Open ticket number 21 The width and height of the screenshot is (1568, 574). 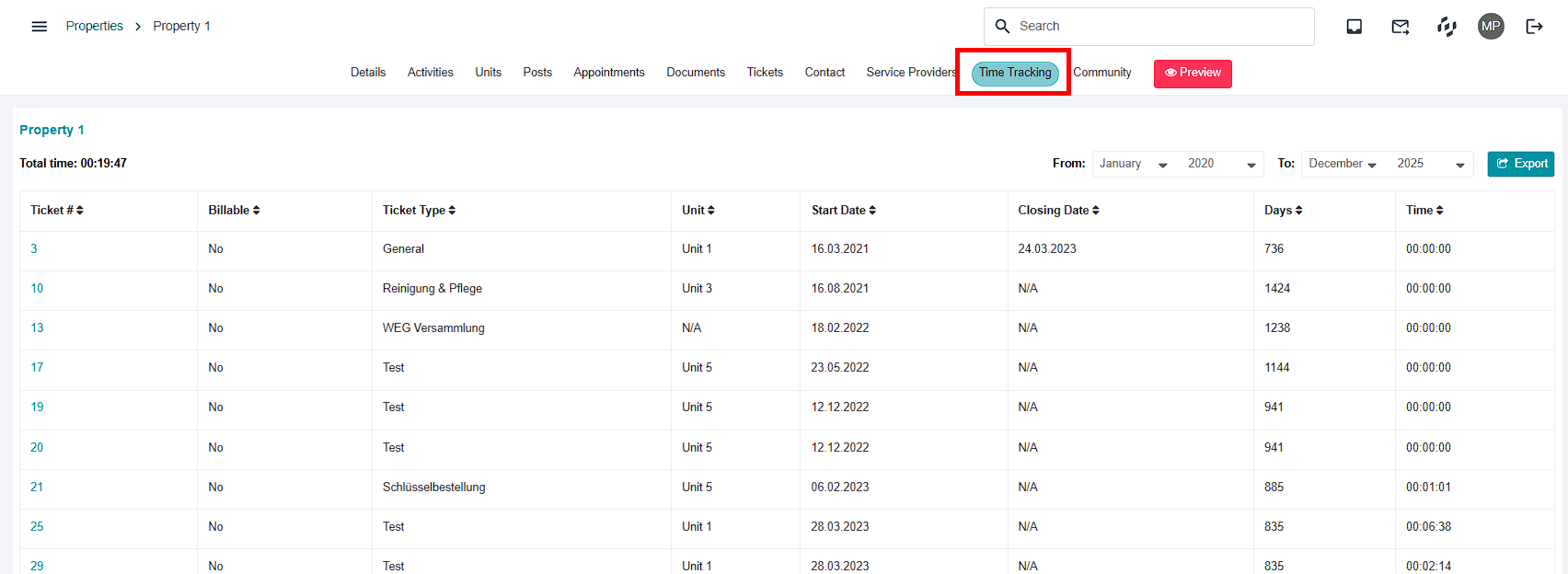pyautogui.click(x=37, y=488)
